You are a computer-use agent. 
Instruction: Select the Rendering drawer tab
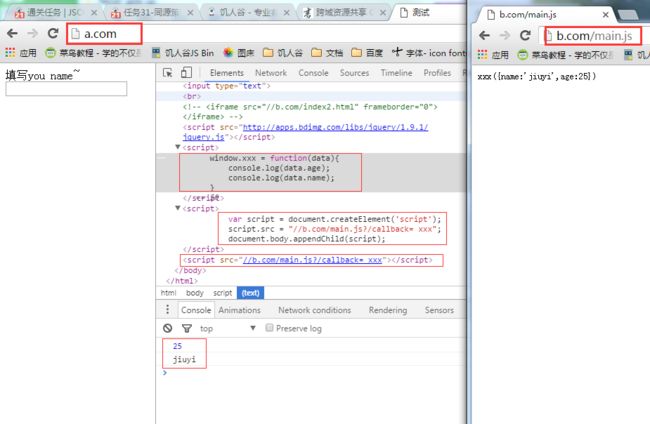click(x=388, y=310)
